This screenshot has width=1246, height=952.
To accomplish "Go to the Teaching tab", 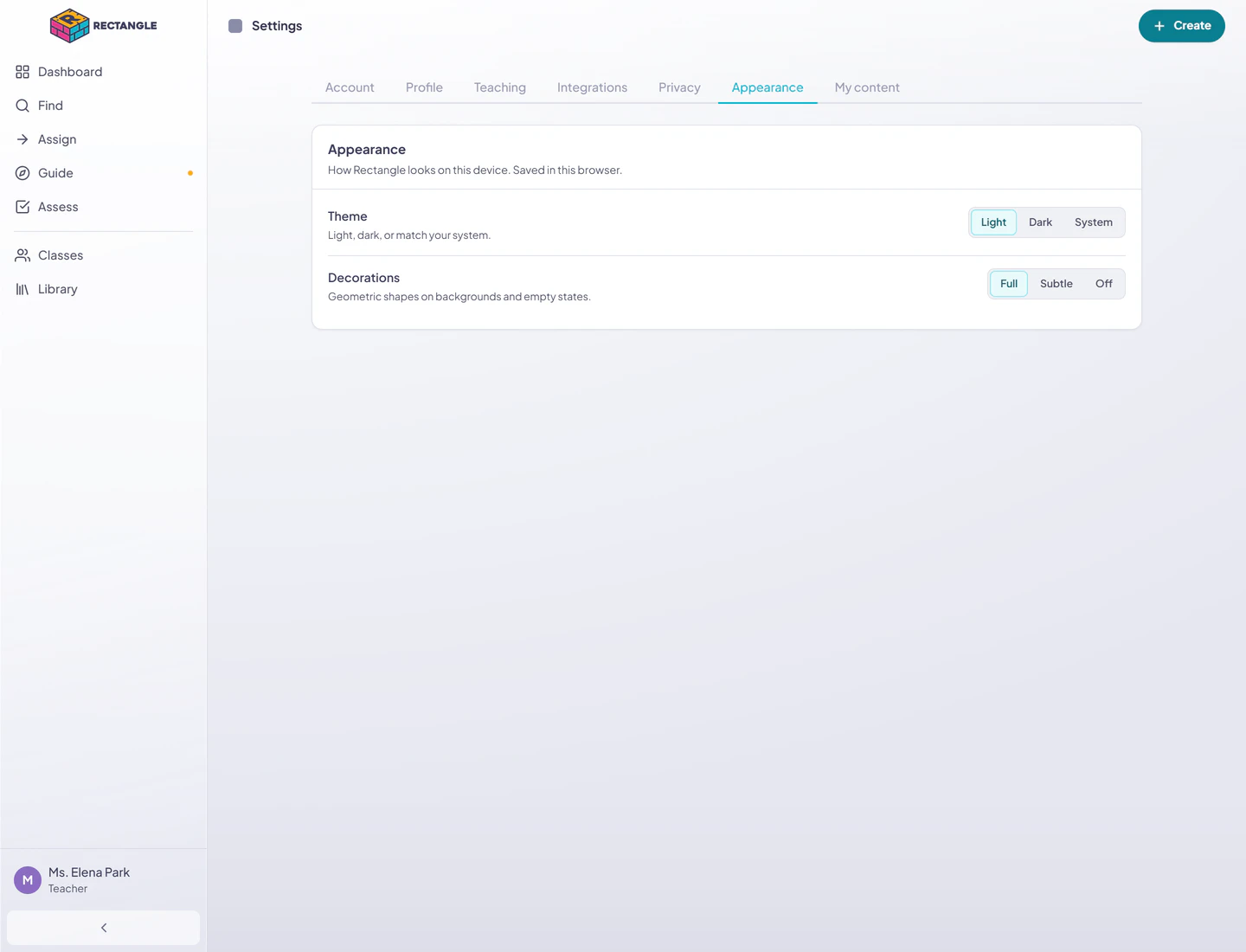I will 500,87.
